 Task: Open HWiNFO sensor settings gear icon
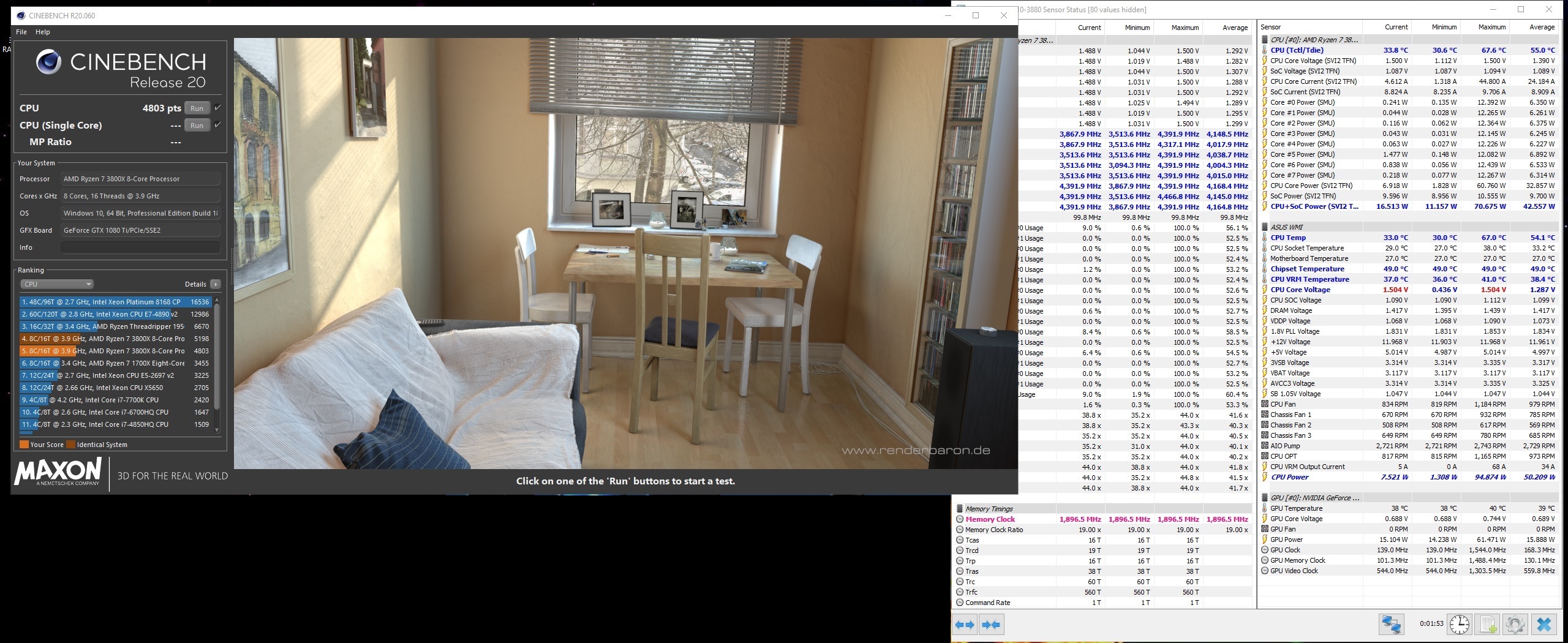click(x=1515, y=624)
